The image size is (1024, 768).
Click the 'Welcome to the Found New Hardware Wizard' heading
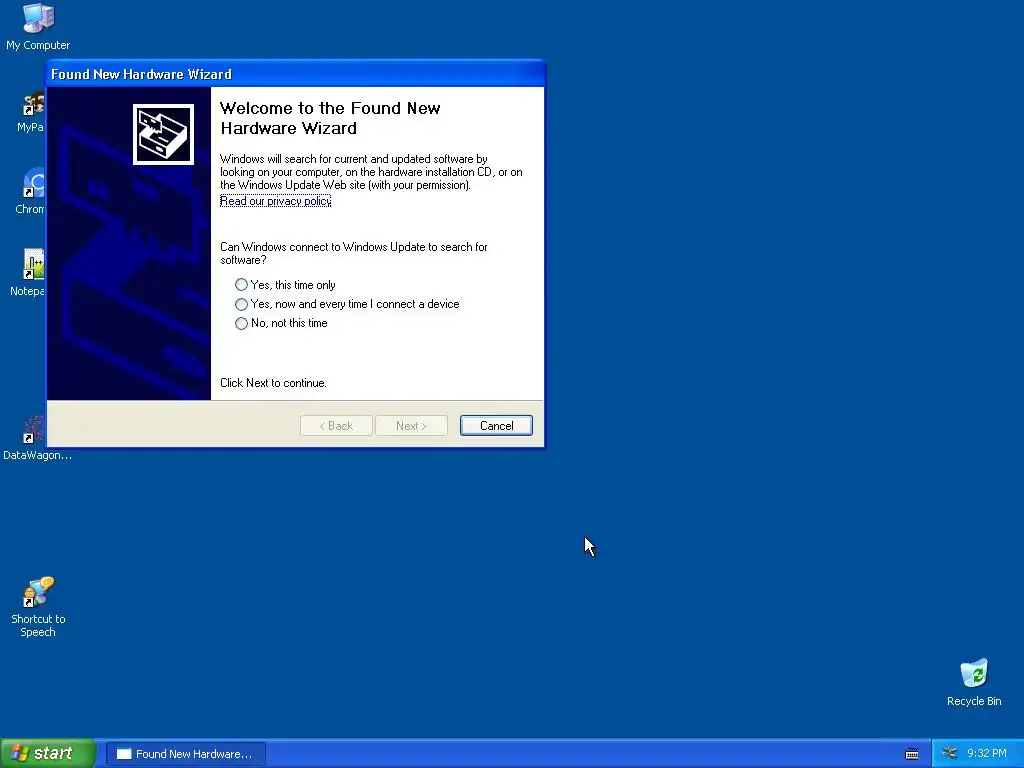pos(330,118)
